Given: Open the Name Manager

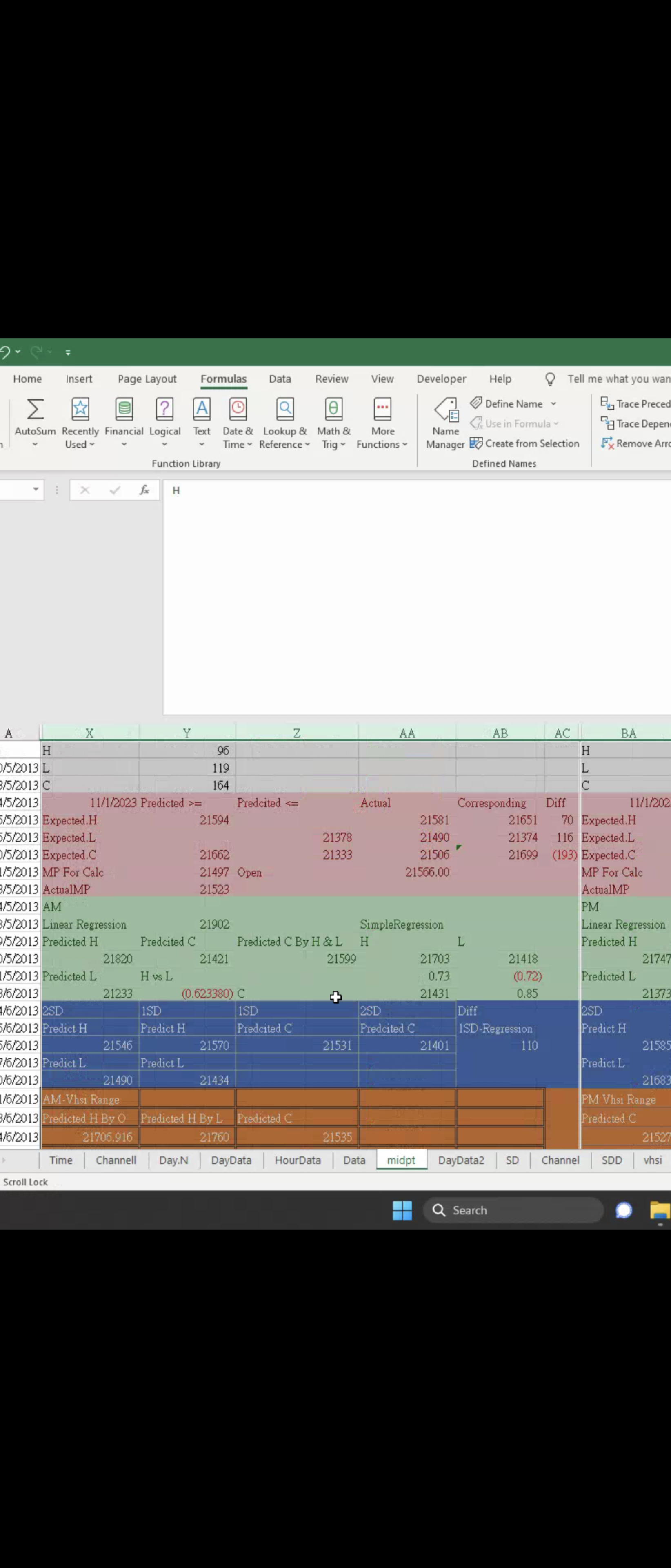Looking at the screenshot, I should pos(445,424).
